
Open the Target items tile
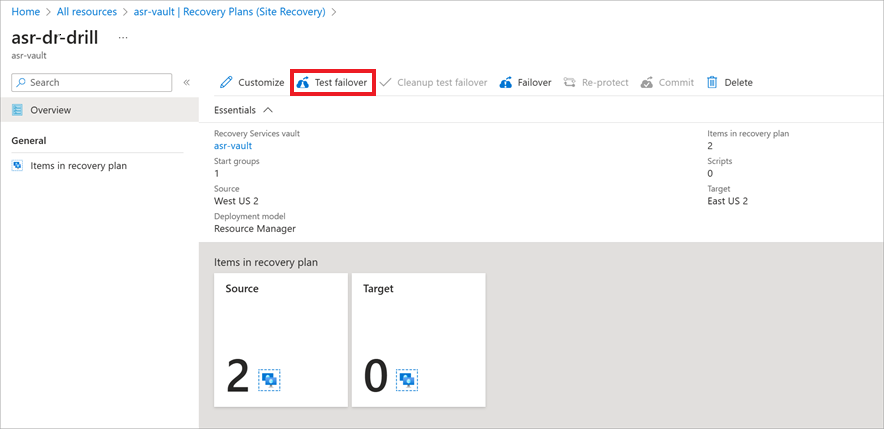coord(418,340)
